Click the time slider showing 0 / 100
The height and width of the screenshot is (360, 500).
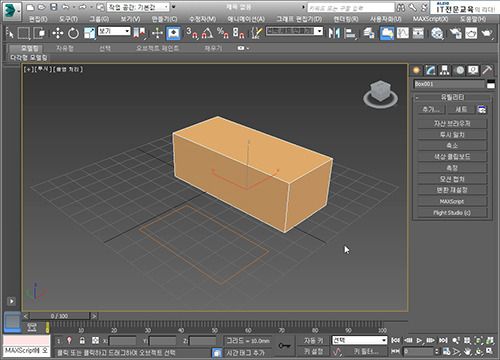(59, 316)
